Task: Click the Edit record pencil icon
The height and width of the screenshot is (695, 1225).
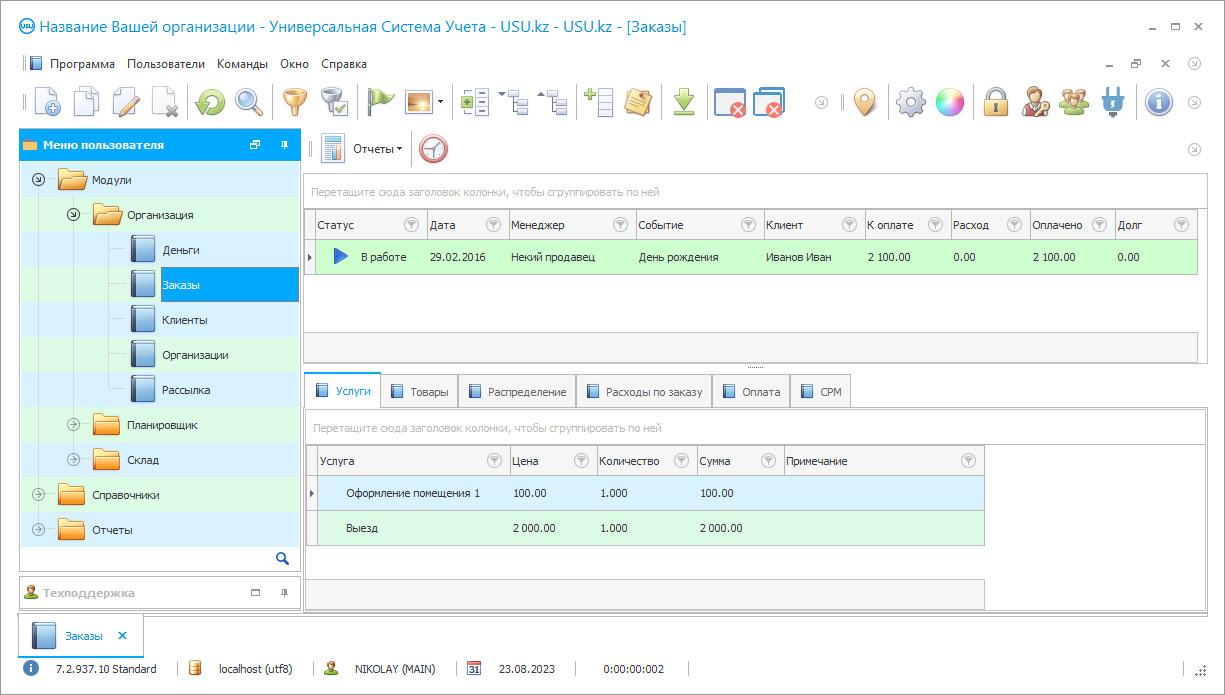Action: click(x=126, y=102)
